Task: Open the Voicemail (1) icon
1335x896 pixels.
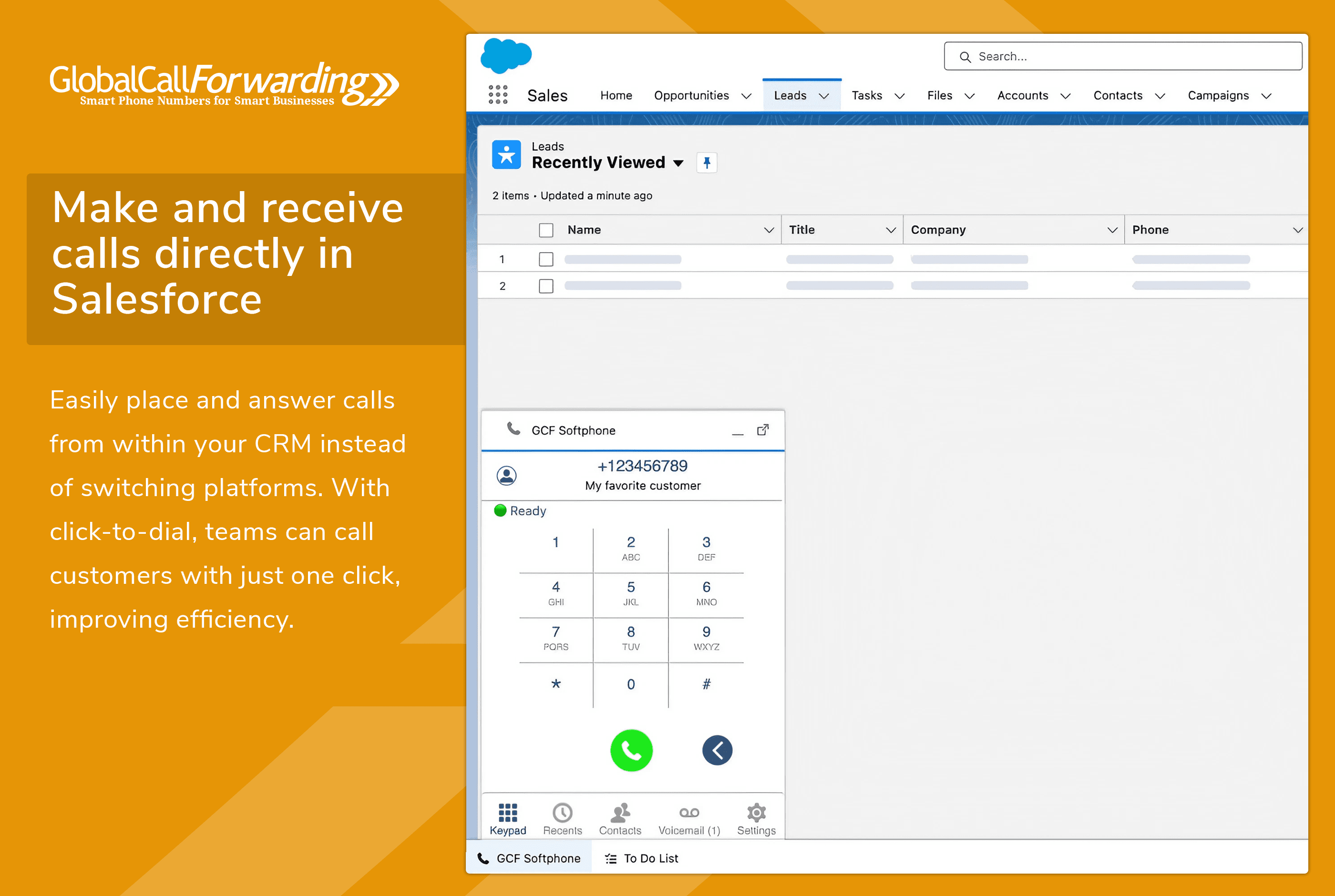Action: 689,813
